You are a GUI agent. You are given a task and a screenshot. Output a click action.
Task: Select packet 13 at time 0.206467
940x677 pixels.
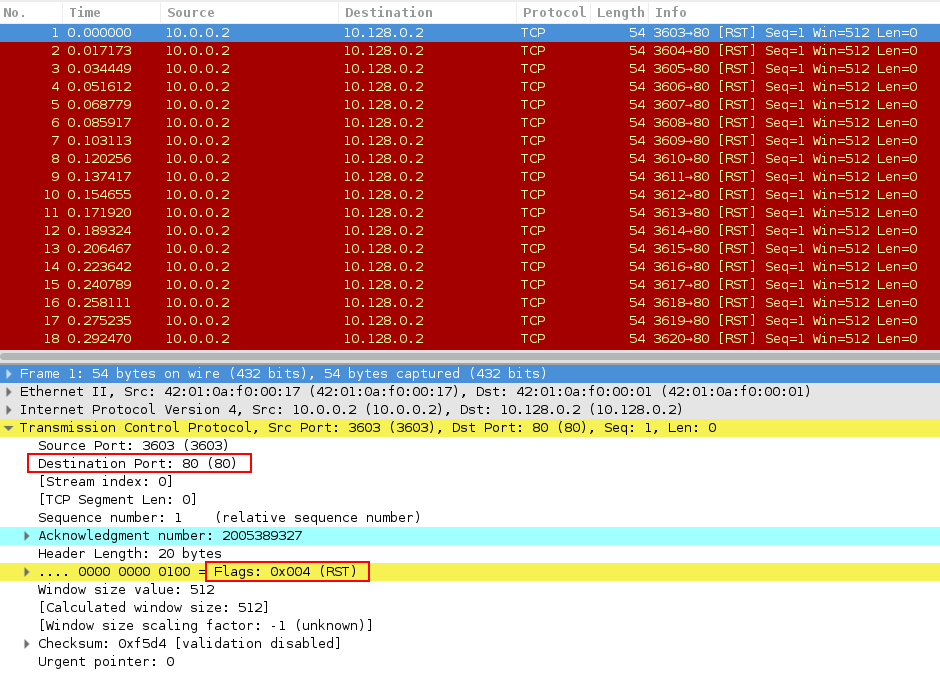(x=470, y=248)
